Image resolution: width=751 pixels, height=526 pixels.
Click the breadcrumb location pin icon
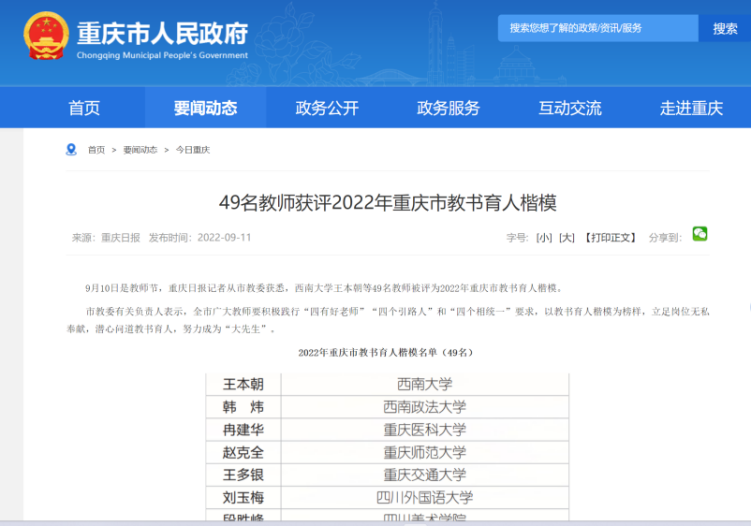tap(71, 150)
